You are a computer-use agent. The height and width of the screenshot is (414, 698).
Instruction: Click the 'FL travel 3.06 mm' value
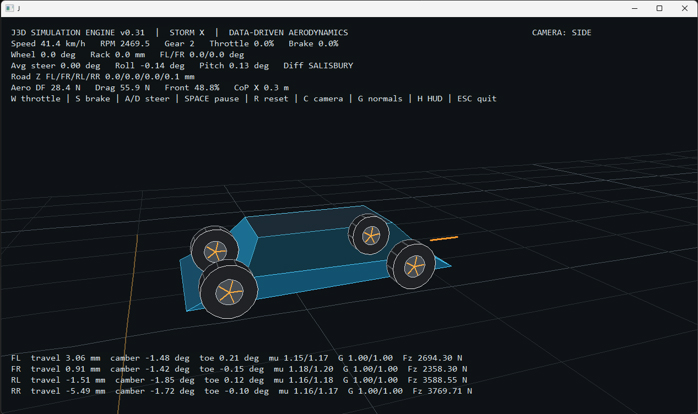pyautogui.click(x=56, y=358)
